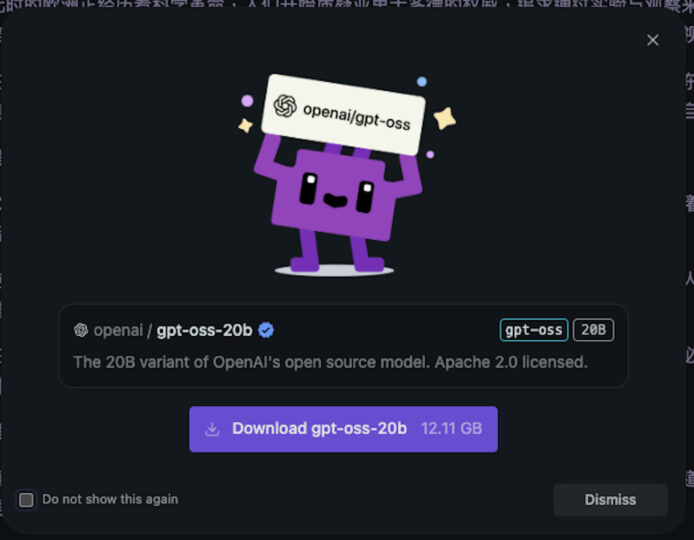Click the Apache 2.0 licensed model description
The height and width of the screenshot is (540, 694).
coord(330,361)
